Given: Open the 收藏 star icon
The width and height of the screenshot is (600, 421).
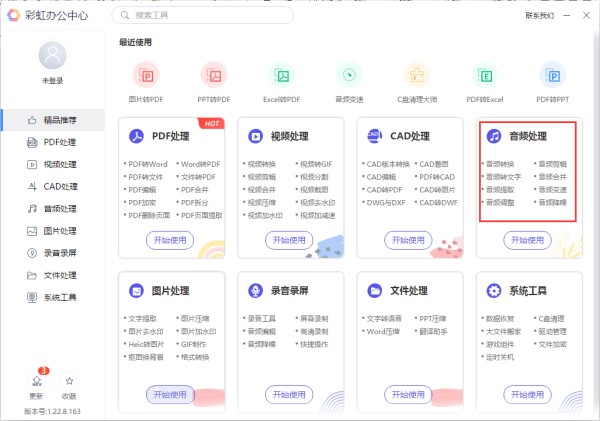Looking at the screenshot, I should [x=69, y=381].
